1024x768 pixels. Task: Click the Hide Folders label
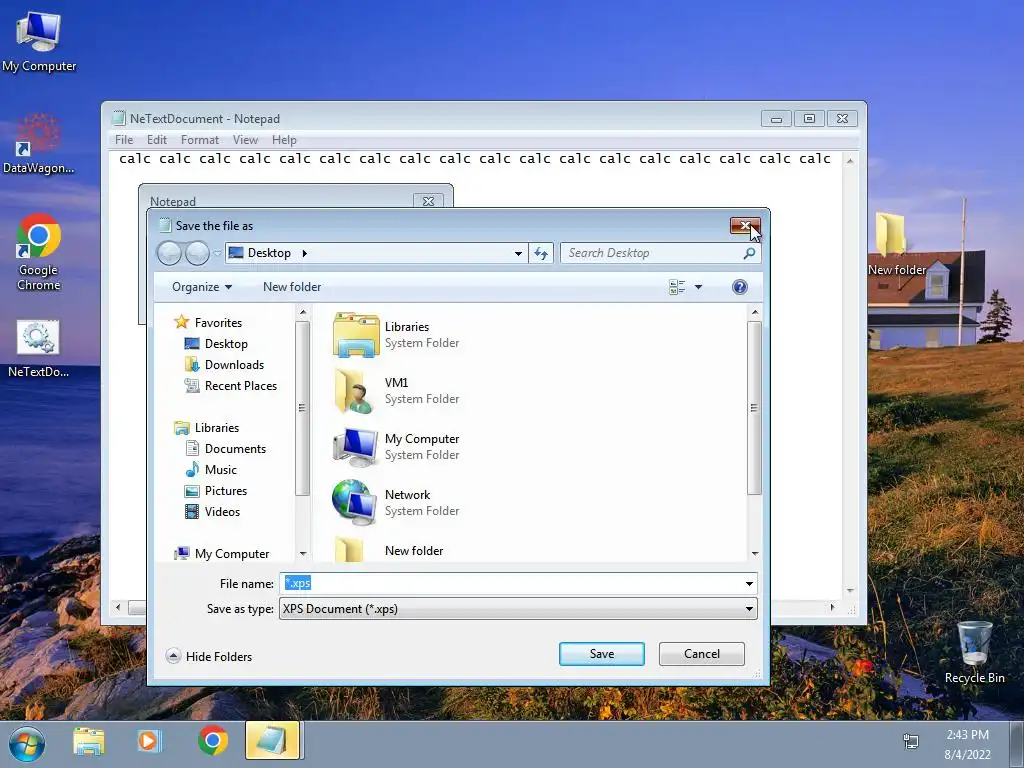[x=219, y=656]
